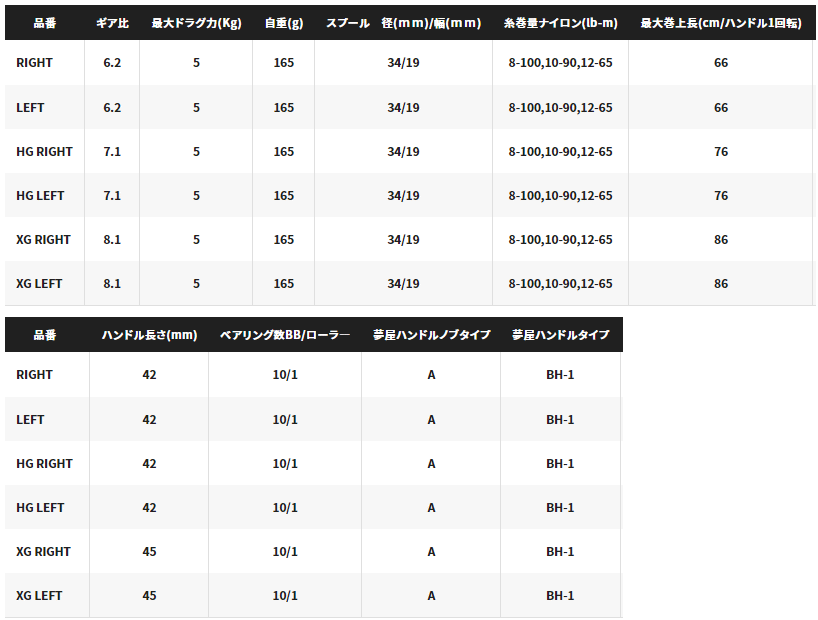Click retrieve length 76 in HG RIGHT row
This screenshot has width=818, height=620.
721,151
